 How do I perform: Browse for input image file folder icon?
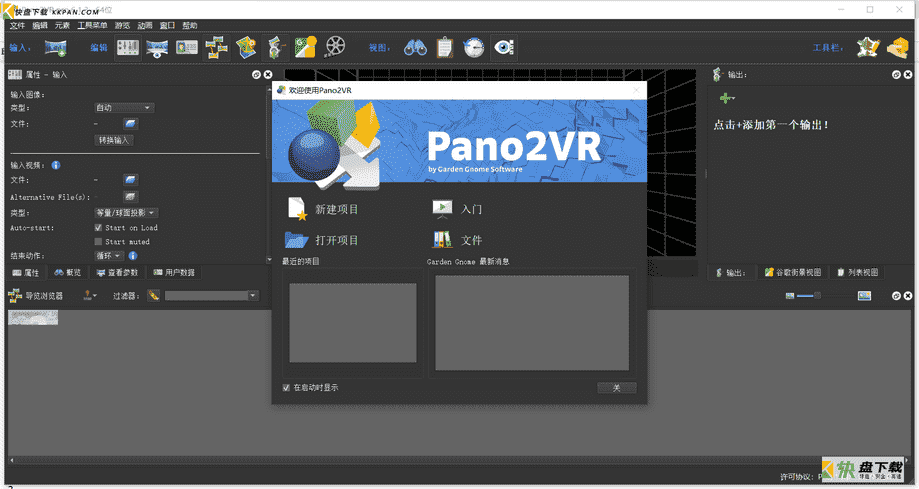click(130, 124)
